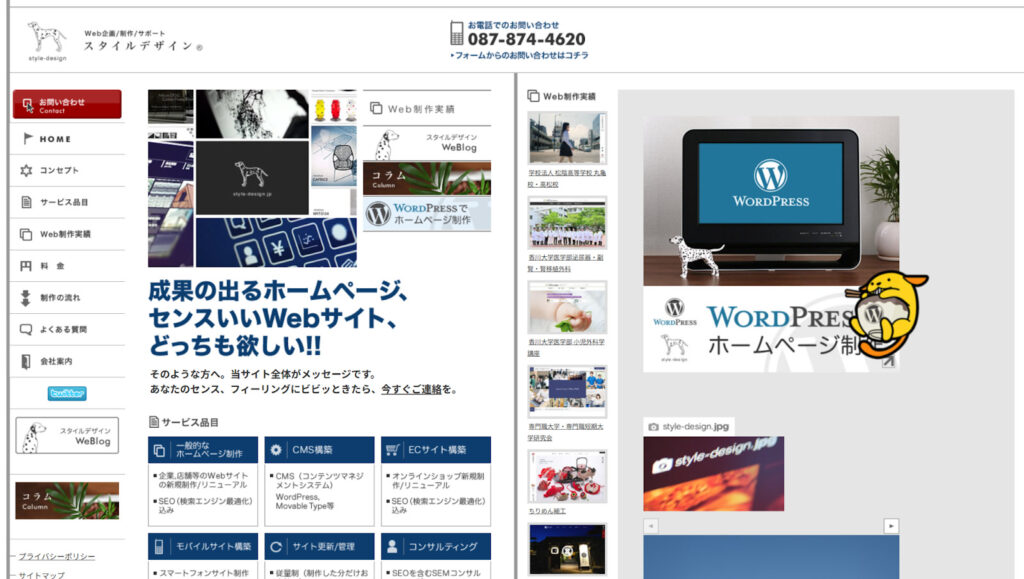This screenshot has height=579, width=1024.
Task: Open the コンセプト menu item
Action: click(x=59, y=171)
